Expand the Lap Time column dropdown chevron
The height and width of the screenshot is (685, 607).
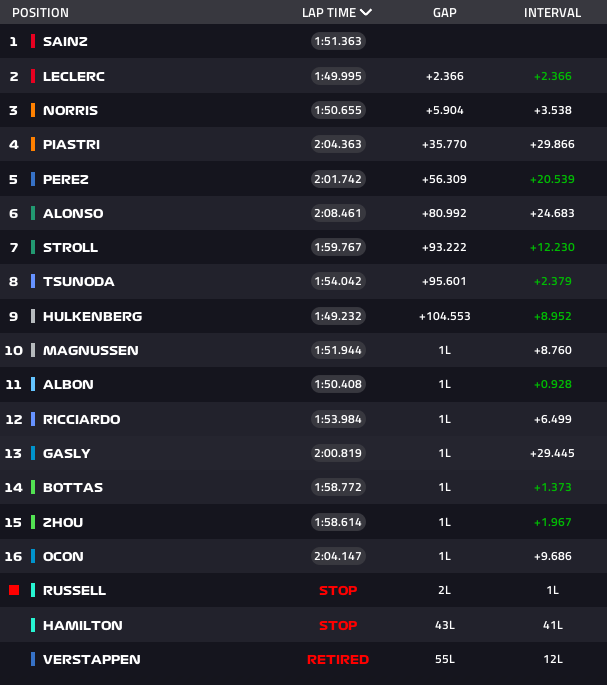click(x=366, y=13)
